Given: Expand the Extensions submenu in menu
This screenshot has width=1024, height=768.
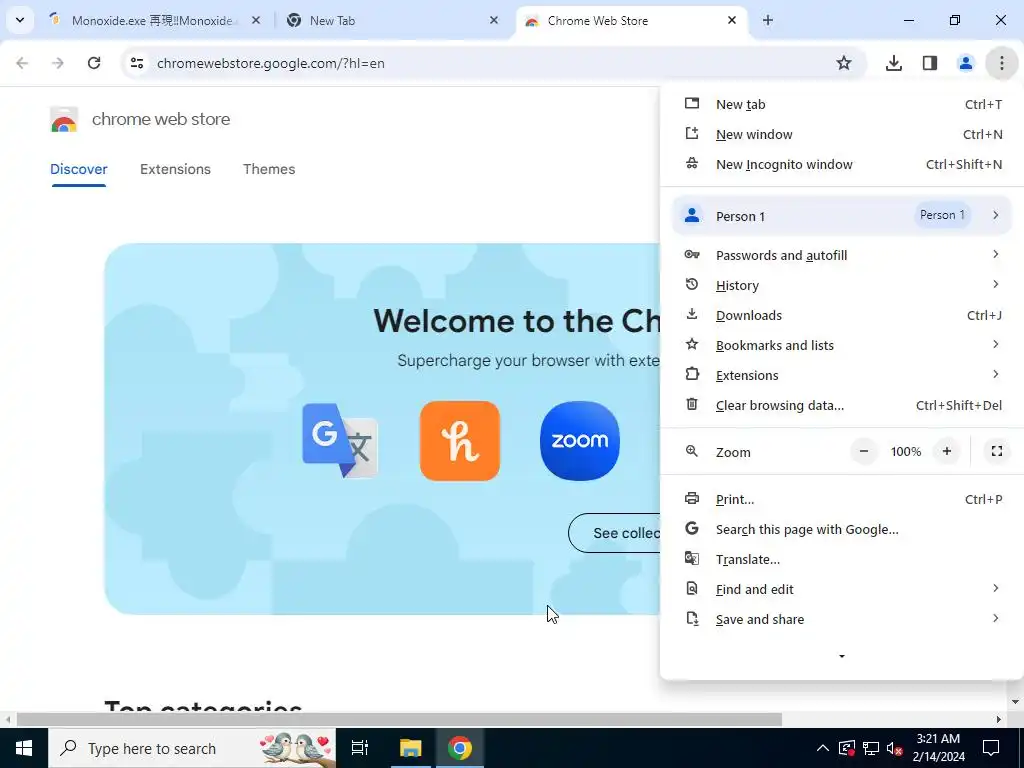Looking at the screenshot, I should click(842, 376).
